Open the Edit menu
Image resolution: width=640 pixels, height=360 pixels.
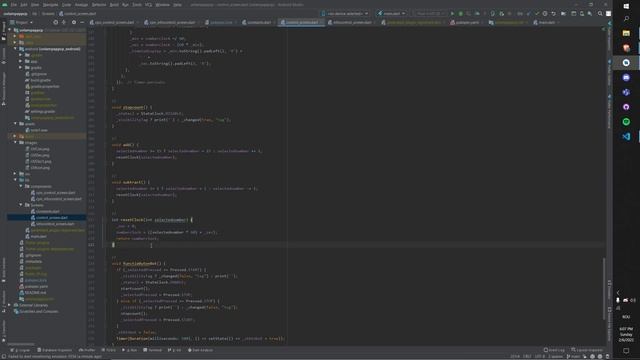[x=24, y=4]
